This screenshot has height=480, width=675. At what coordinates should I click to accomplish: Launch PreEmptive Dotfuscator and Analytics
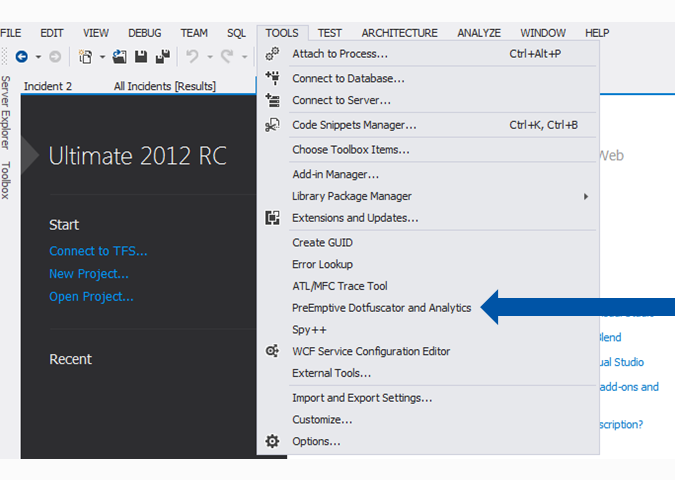point(428,308)
